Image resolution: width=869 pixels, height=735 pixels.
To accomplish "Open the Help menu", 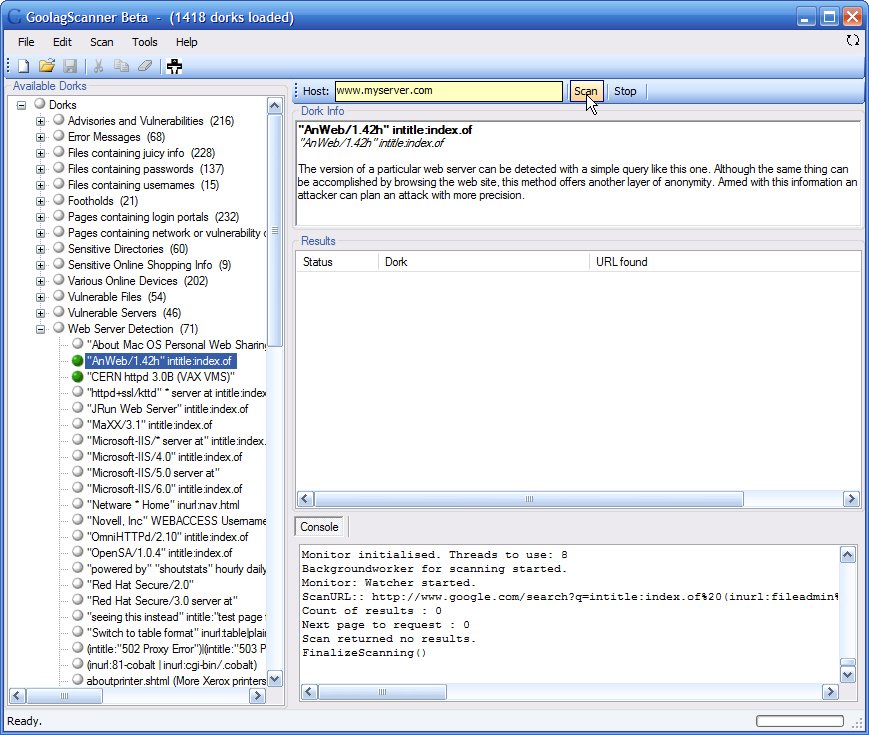I will pos(187,42).
